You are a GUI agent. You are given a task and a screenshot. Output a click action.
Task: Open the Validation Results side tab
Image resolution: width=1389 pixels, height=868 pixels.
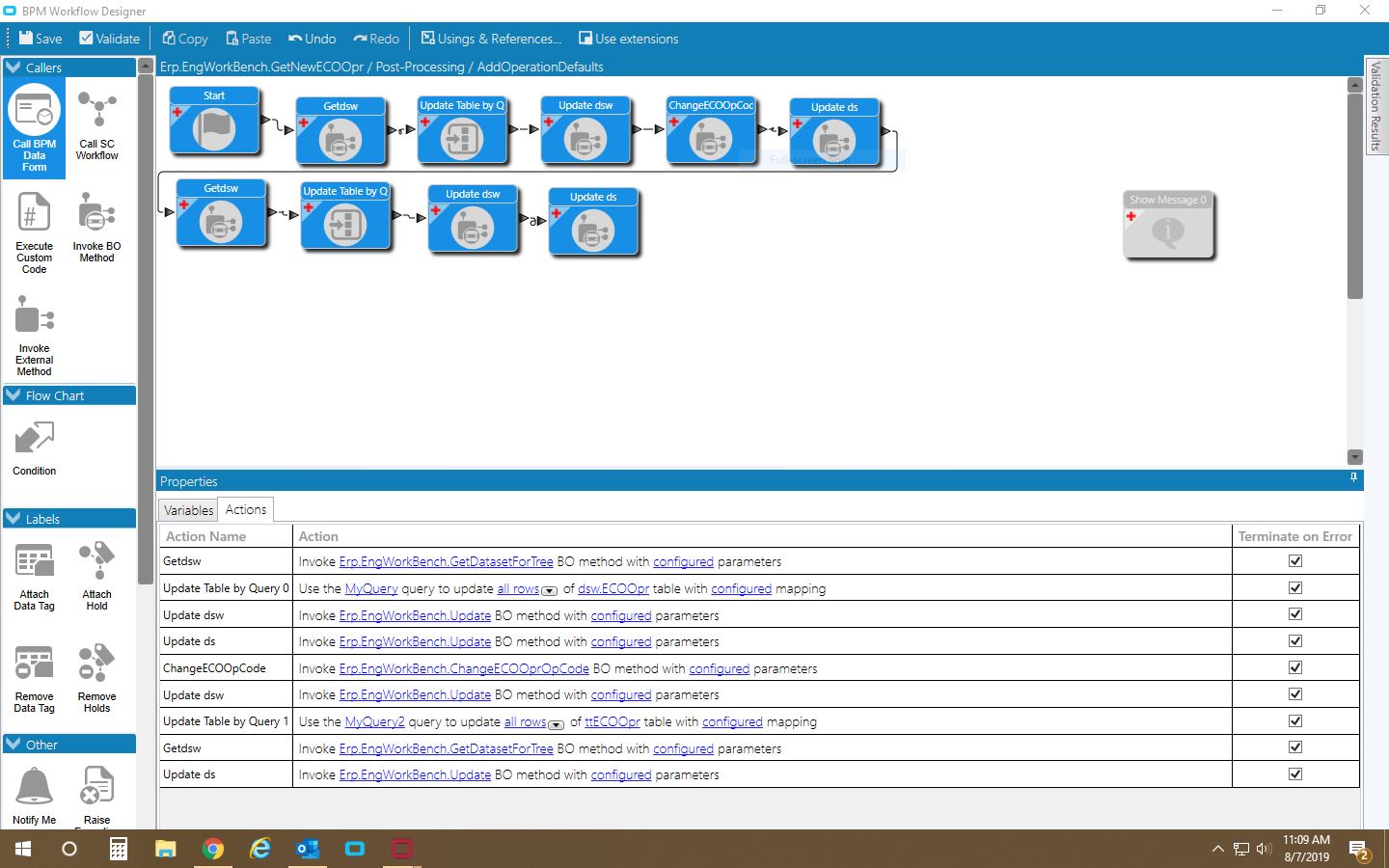coord(1376,106)
